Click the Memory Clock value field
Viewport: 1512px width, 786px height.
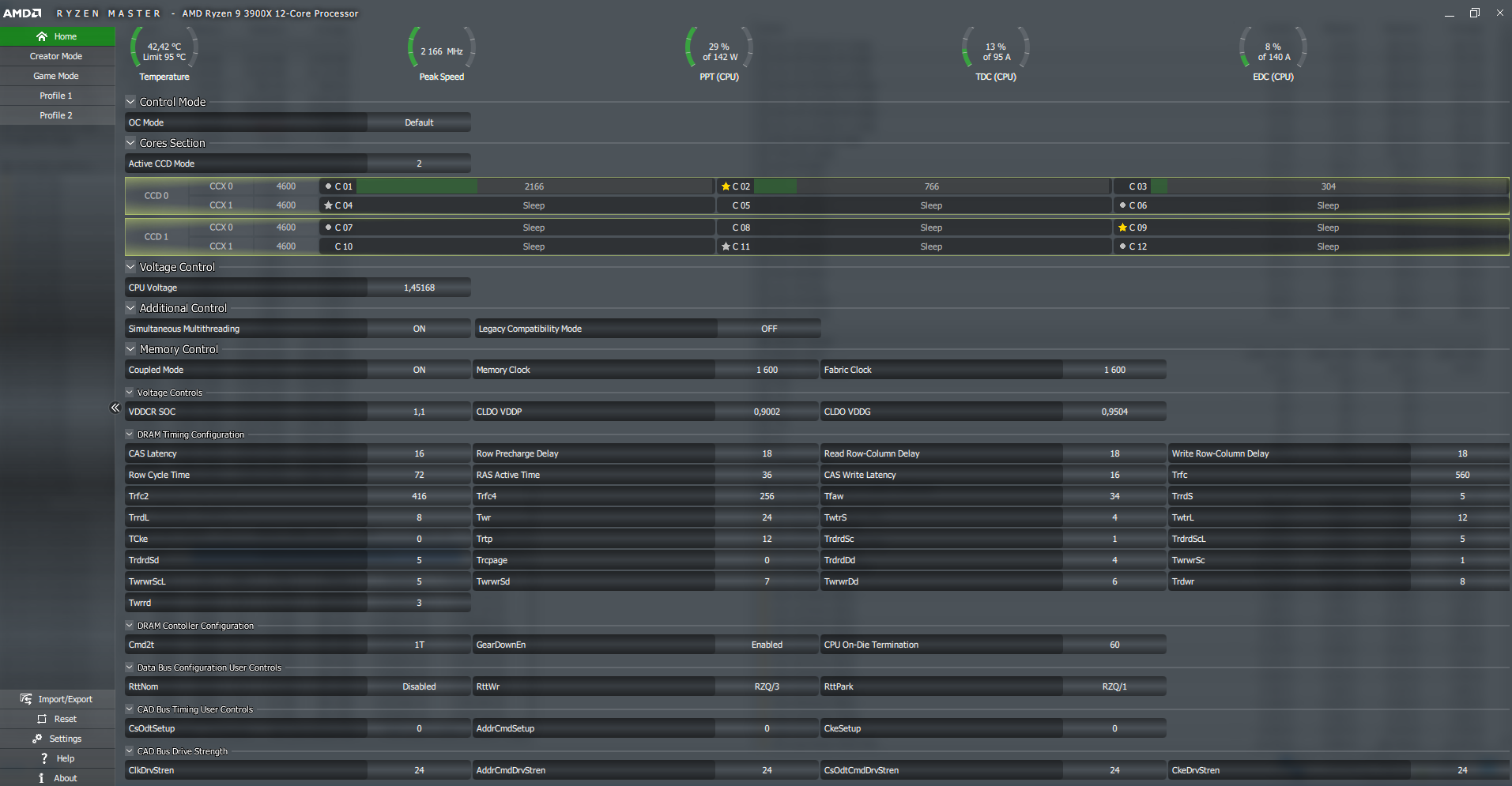767,370
